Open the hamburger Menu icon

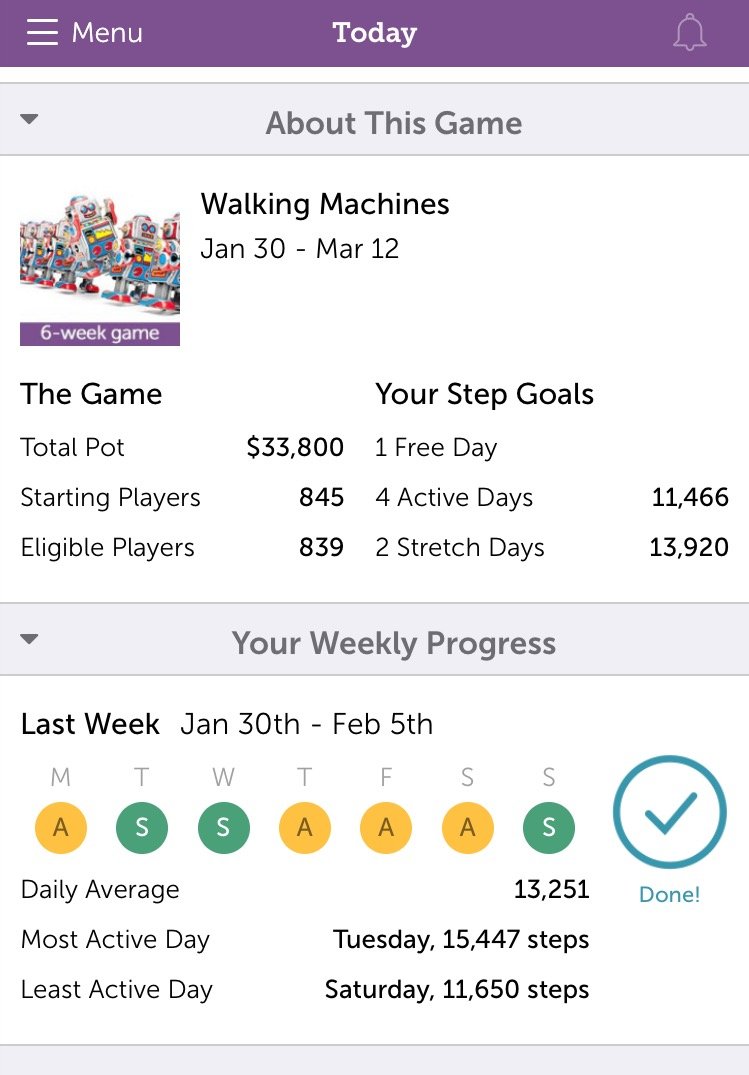tap(42, 32)
